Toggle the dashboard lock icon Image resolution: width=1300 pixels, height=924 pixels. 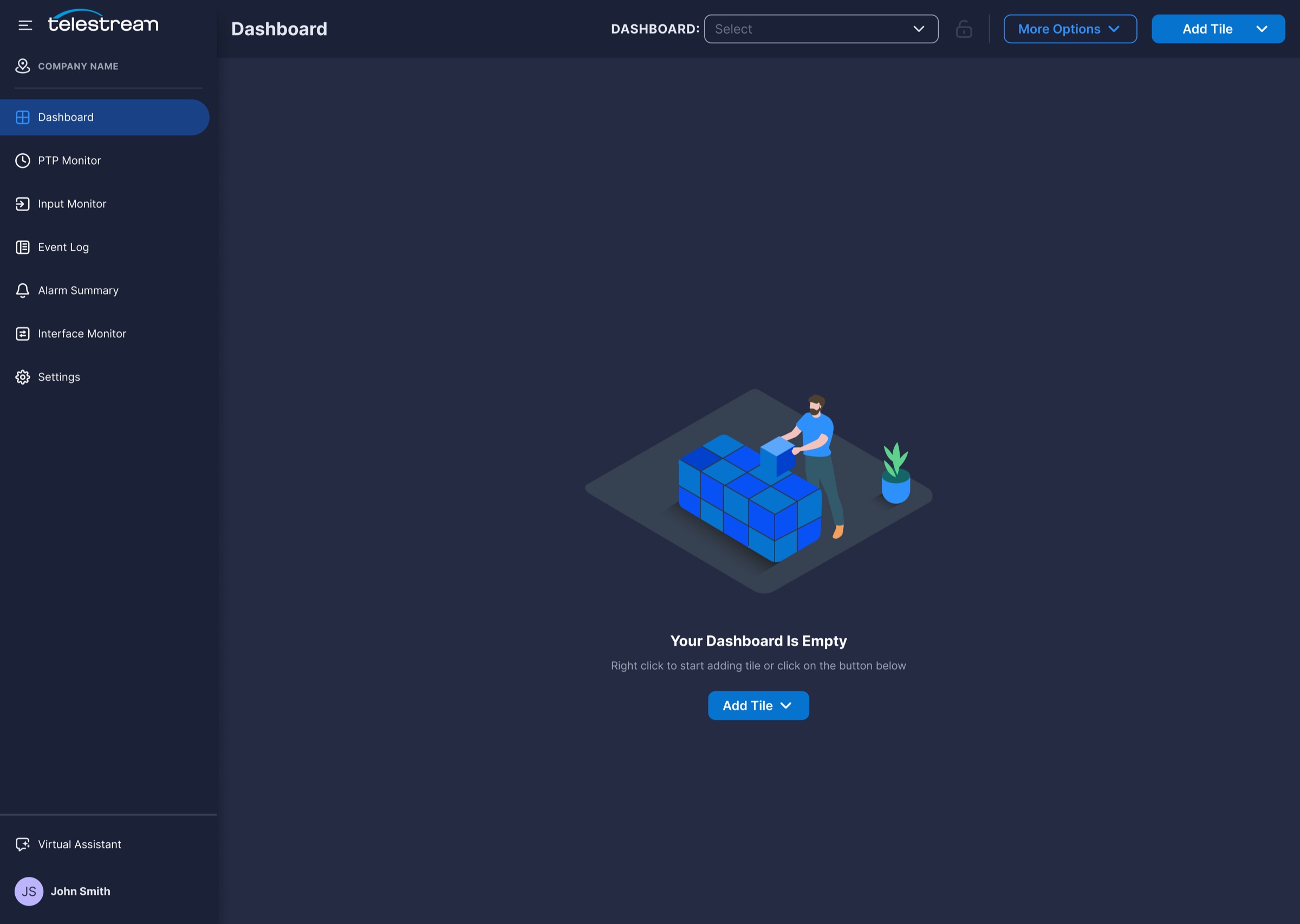964,29
